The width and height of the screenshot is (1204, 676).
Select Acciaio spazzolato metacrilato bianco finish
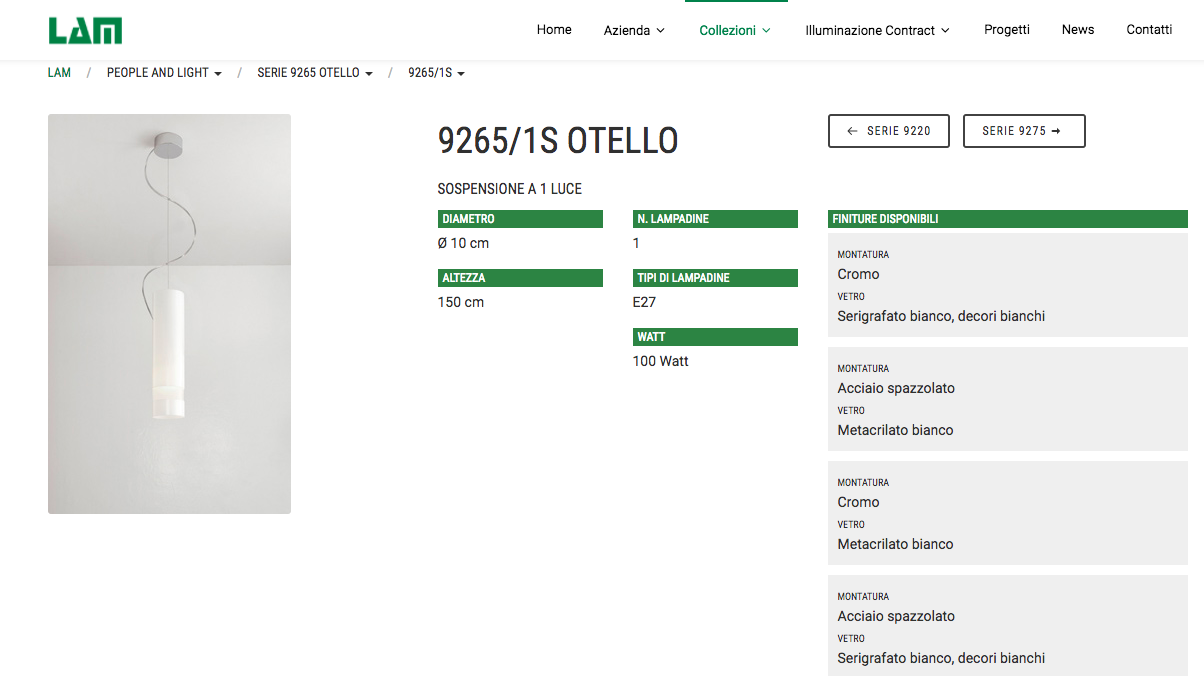pyautogui.click(x=1007, y=399)
